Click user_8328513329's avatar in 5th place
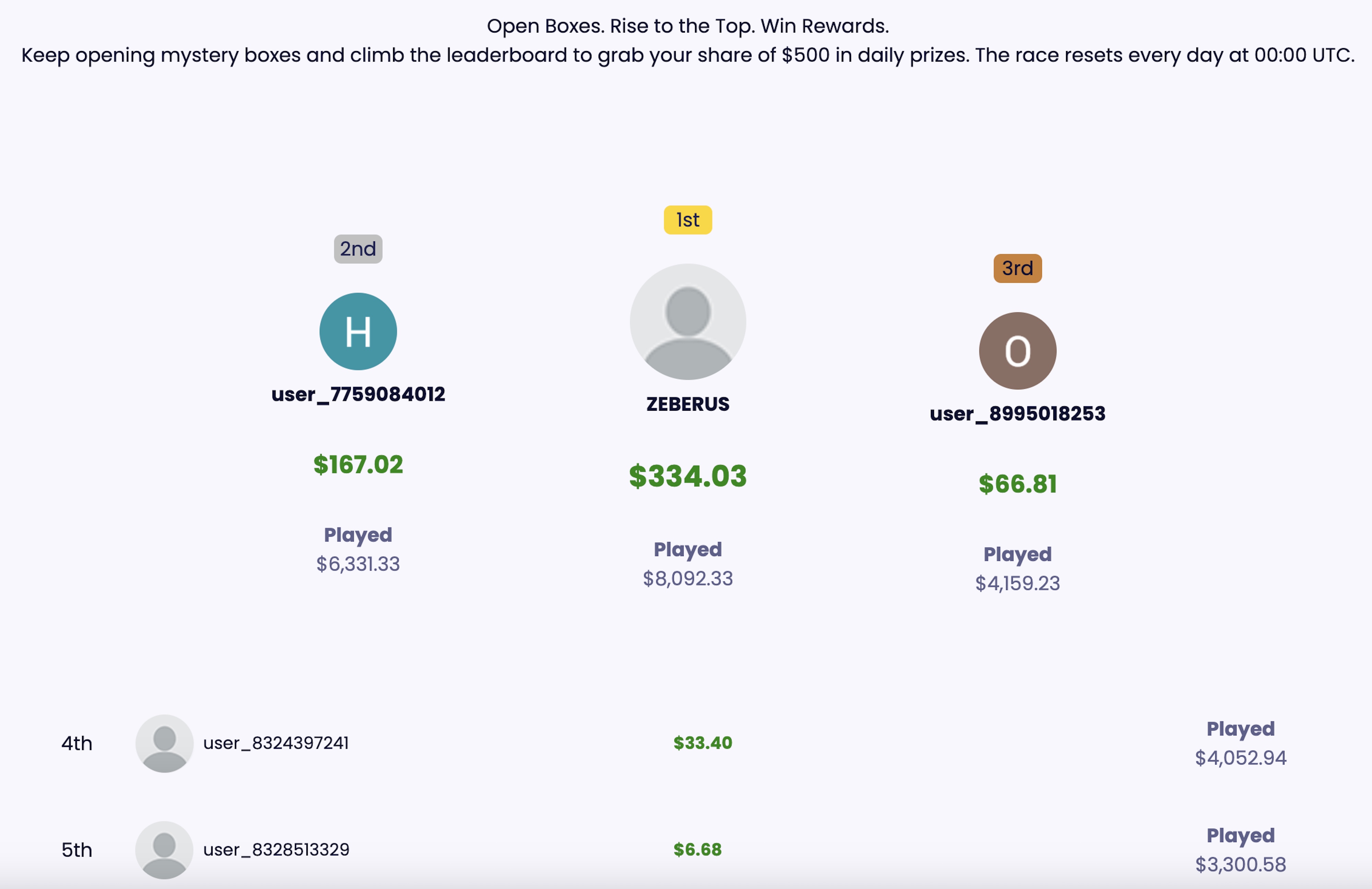Screen dimensions: 1372x889 [165, 849]
